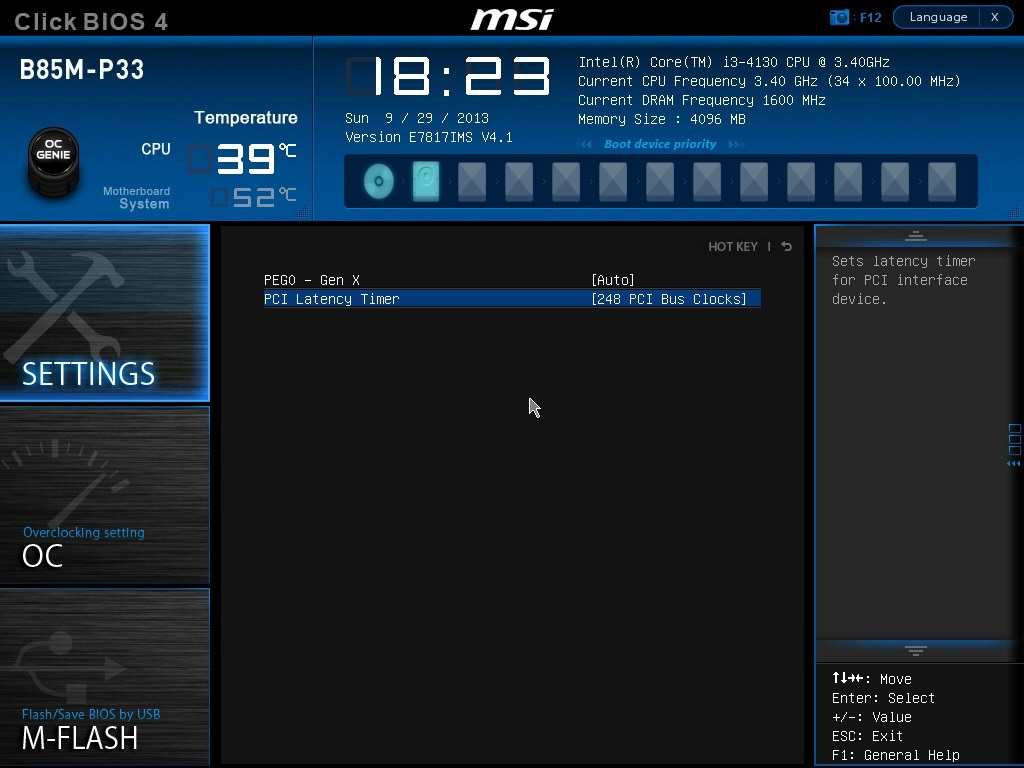The width and height of the screenshot is (1024, 768).
Task: Click the Click BIOS 4 title
Action: [x=91, y=21]
